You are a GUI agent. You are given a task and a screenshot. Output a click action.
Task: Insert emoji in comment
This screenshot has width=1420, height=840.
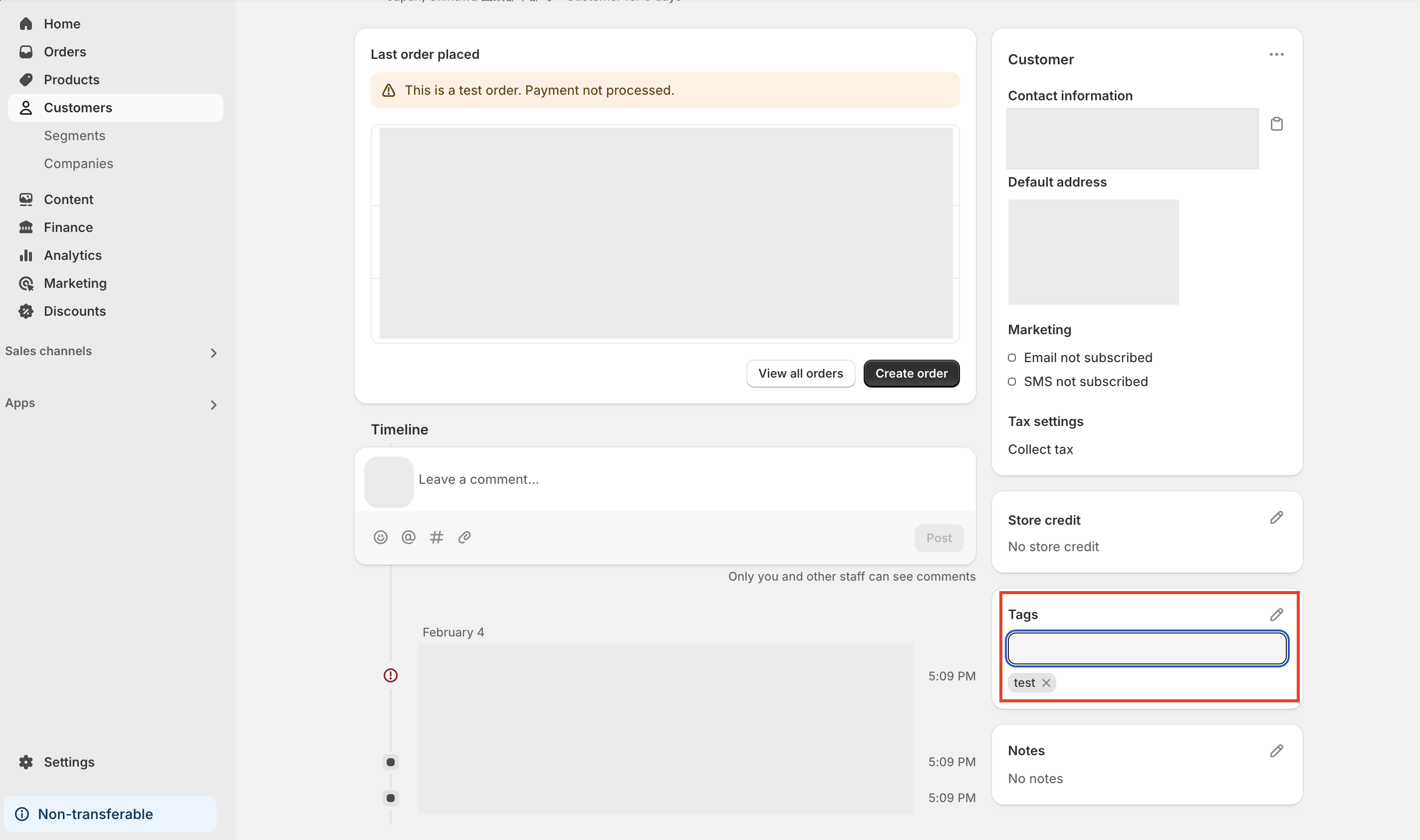pos(381,537)
